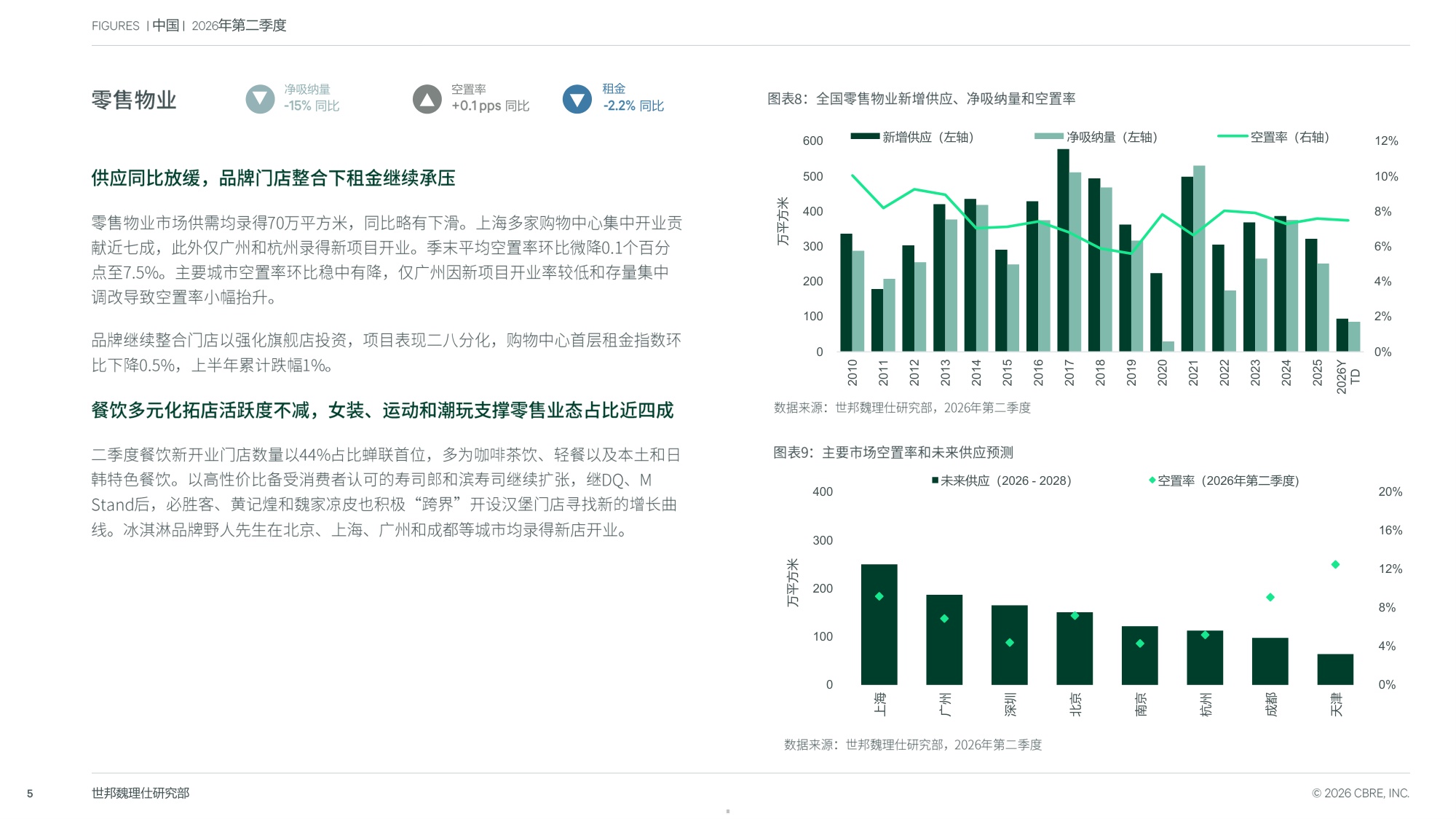Click the 空置率 diamond legend marker in chart 9
This screenshot has width=1456, height=819.
pos(1152,480)
